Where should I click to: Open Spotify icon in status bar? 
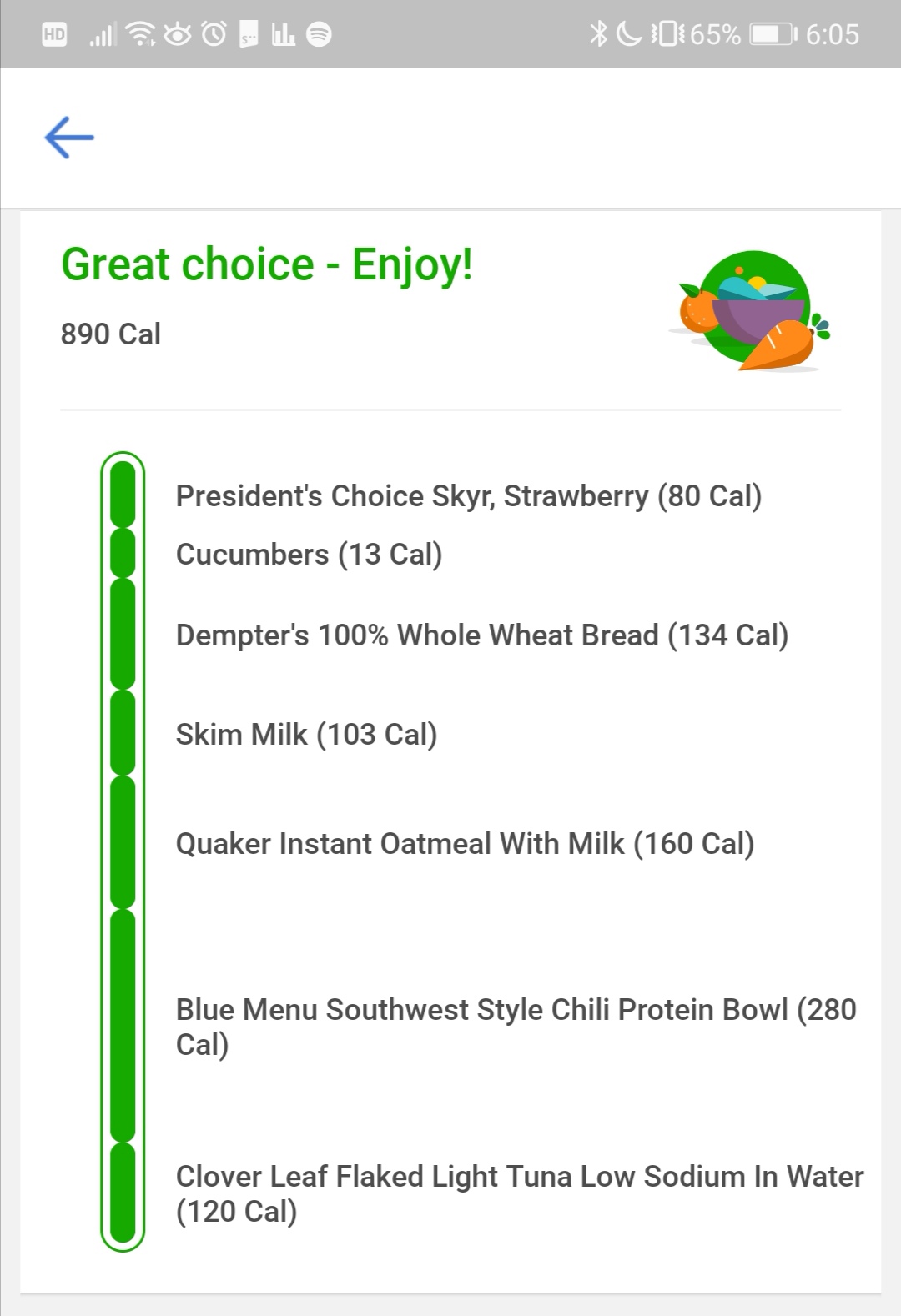tap(319, 34)
